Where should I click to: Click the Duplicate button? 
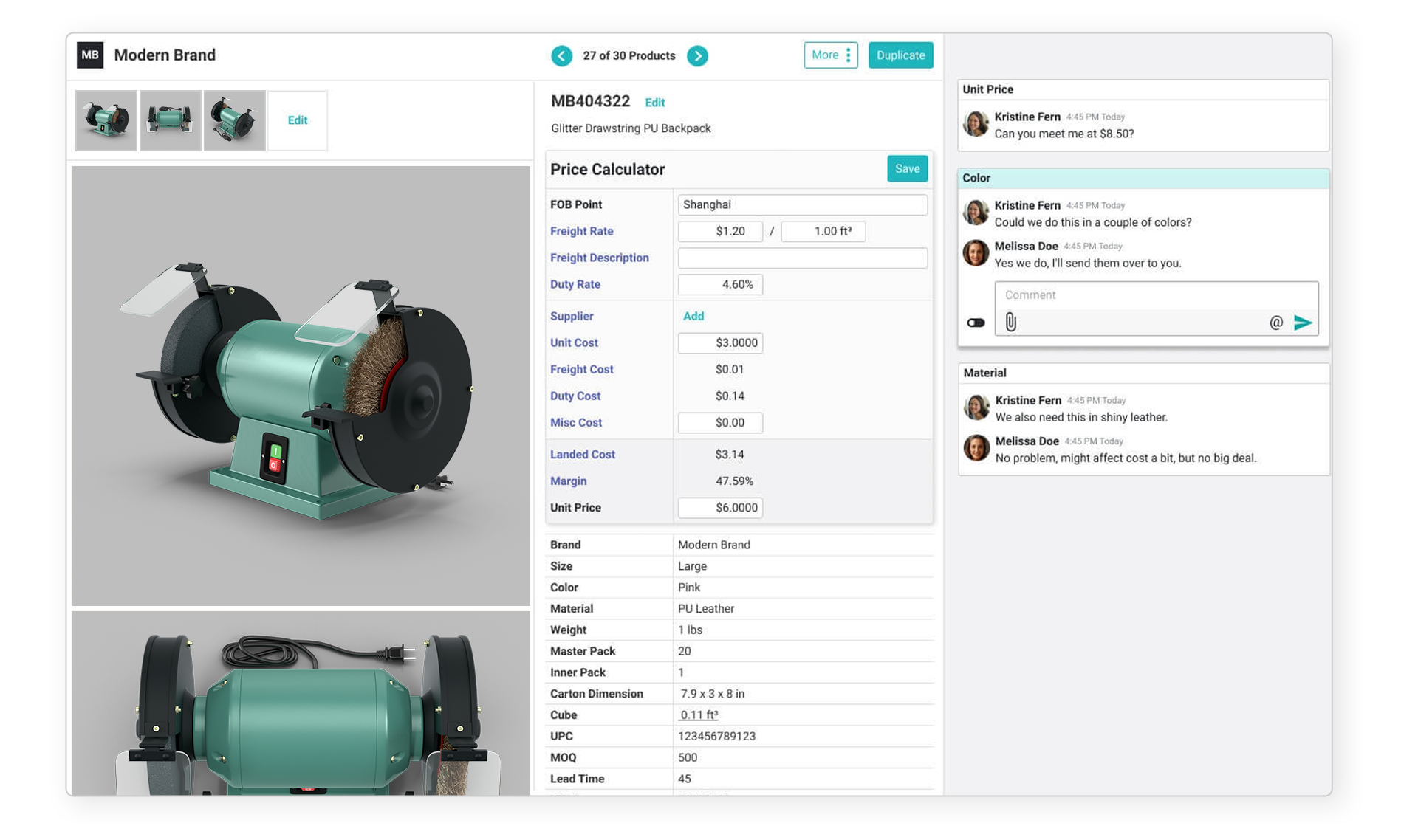[900, 55]
